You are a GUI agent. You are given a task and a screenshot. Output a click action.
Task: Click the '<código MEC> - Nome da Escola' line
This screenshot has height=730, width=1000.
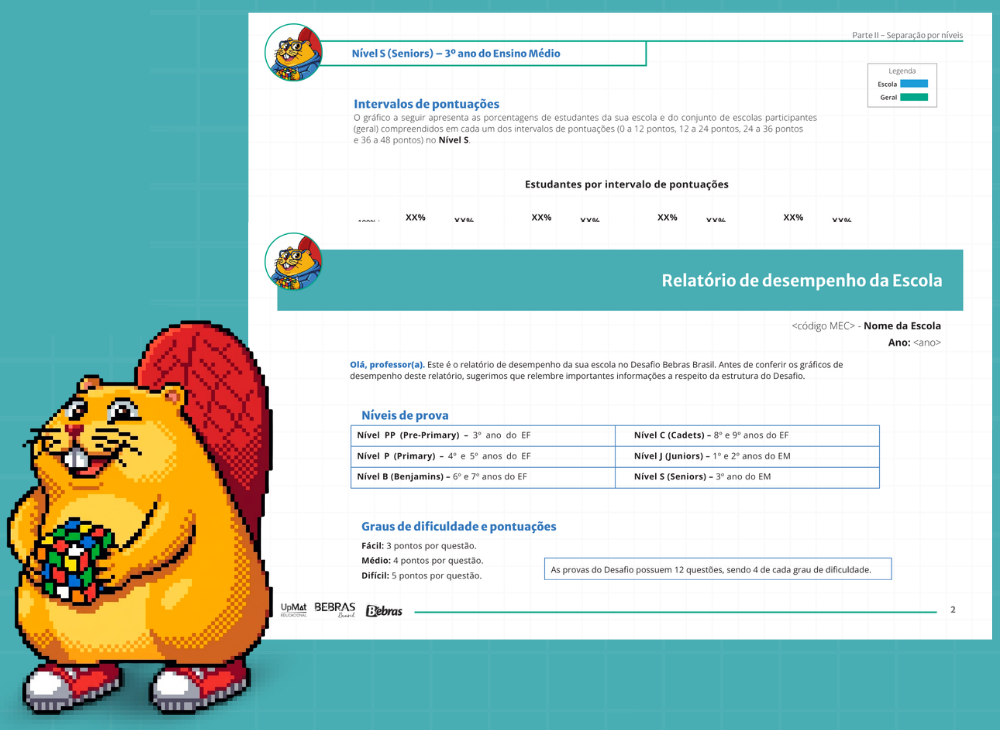click(866, 326)
